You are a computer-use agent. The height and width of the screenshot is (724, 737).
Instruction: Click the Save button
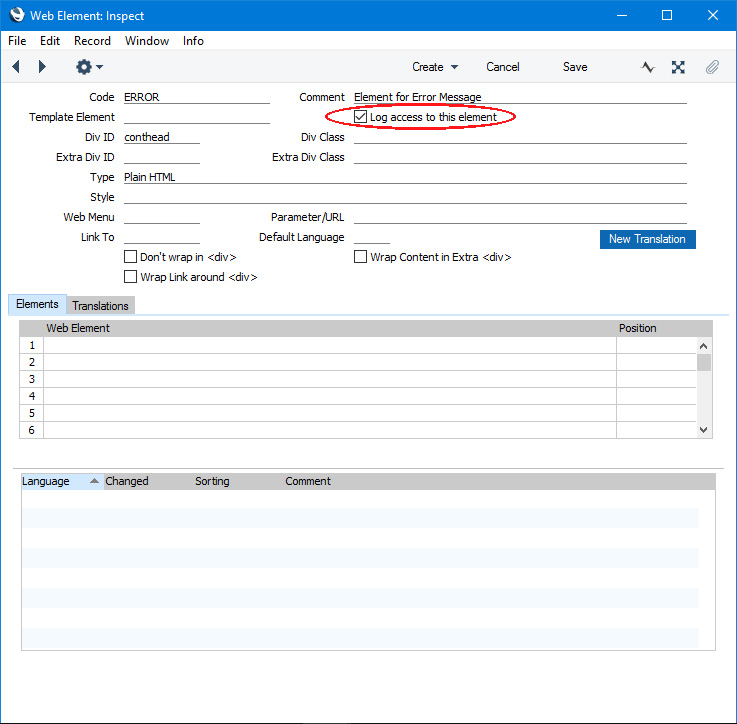tap(575, 67)
